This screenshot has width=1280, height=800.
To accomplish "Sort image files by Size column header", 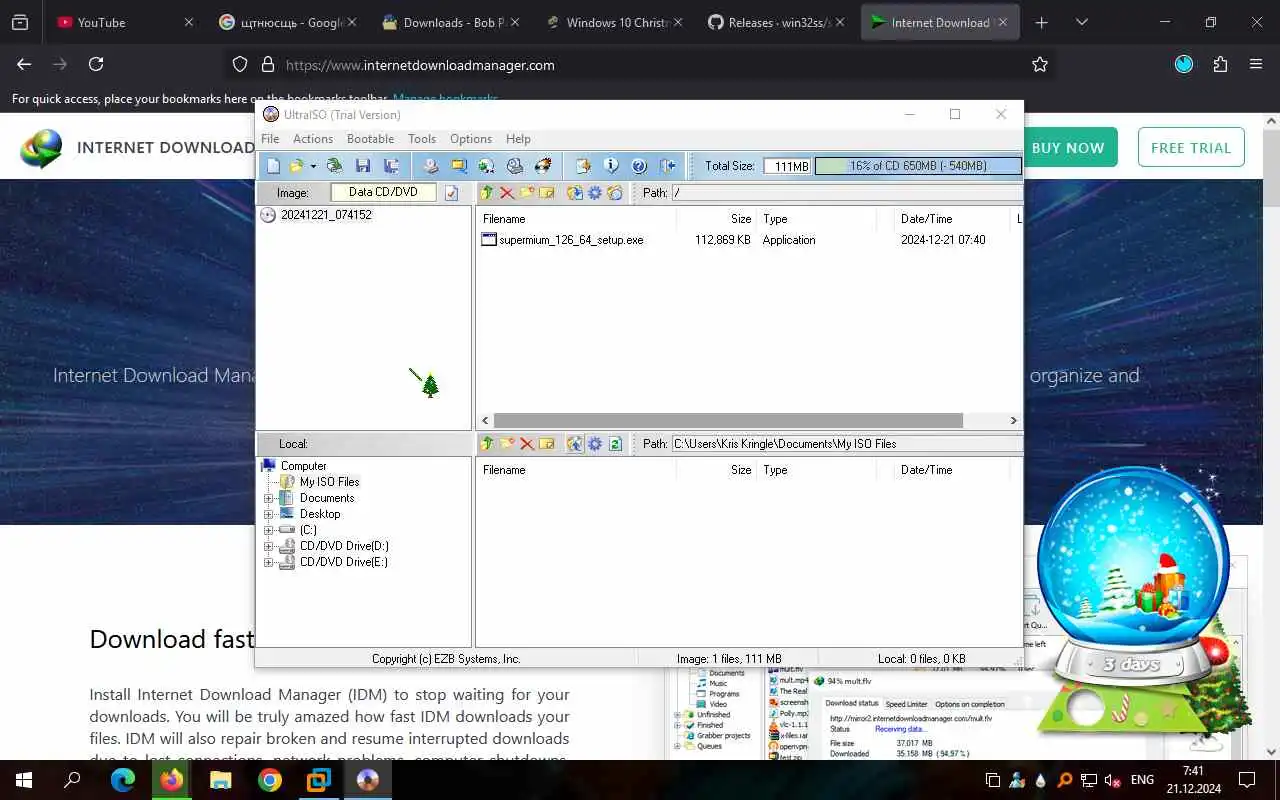I will [716, 219].
